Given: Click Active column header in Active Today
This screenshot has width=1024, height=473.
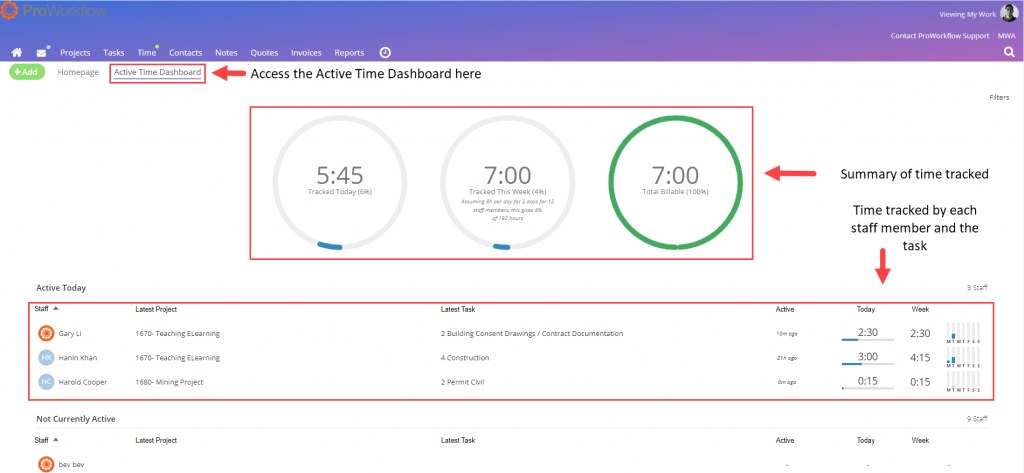Looking at the screenshot, I should [x=785, y=309].
